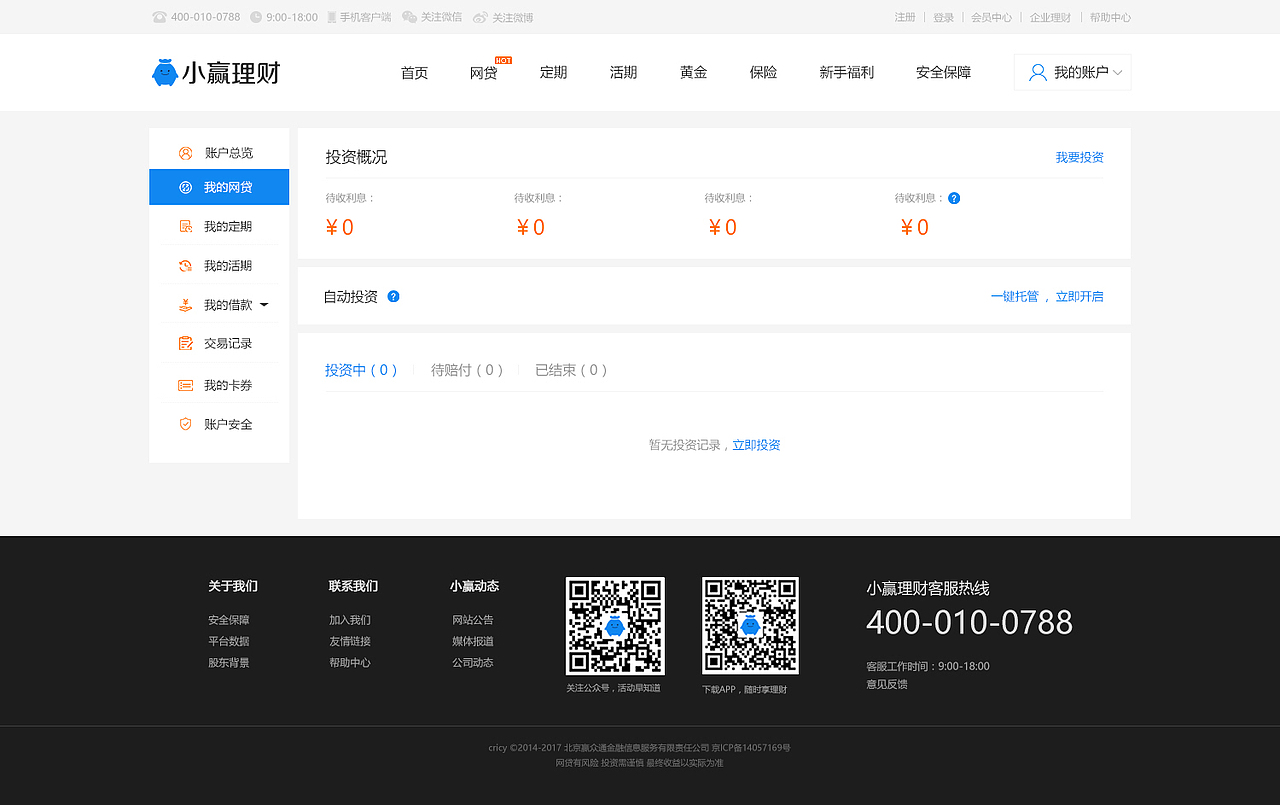Open the help icon beside 待收利息
Screen dimensions: 1280x805
click(x=954, y=198)
